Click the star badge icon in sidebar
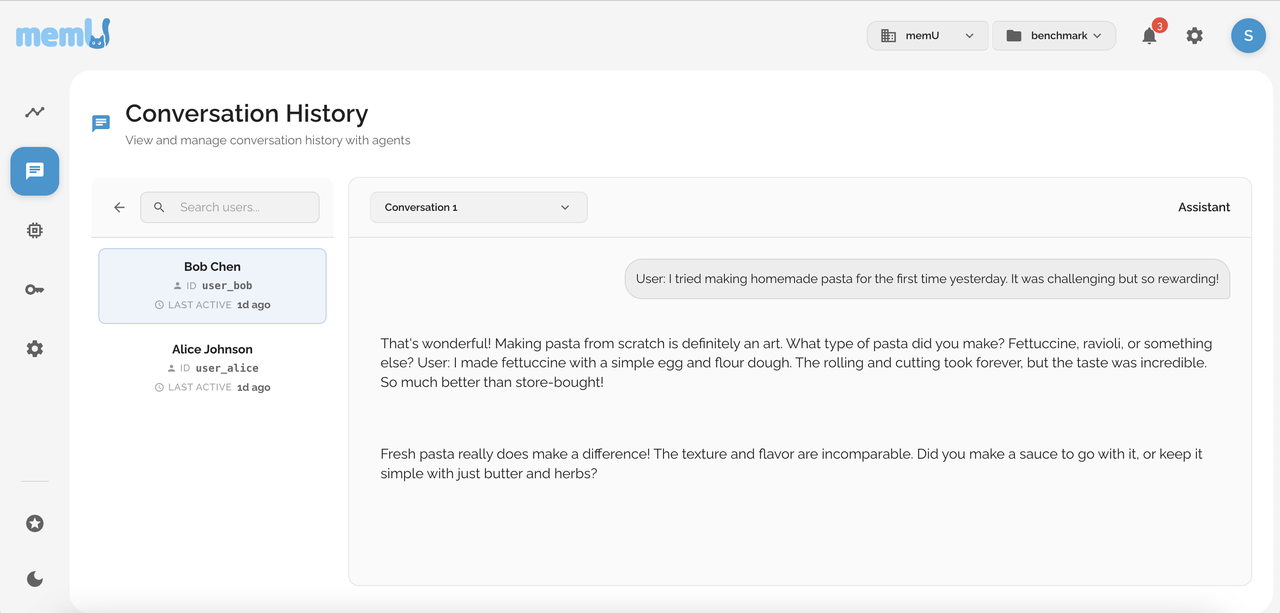The image size is (1280, 613). coord(35,523)
